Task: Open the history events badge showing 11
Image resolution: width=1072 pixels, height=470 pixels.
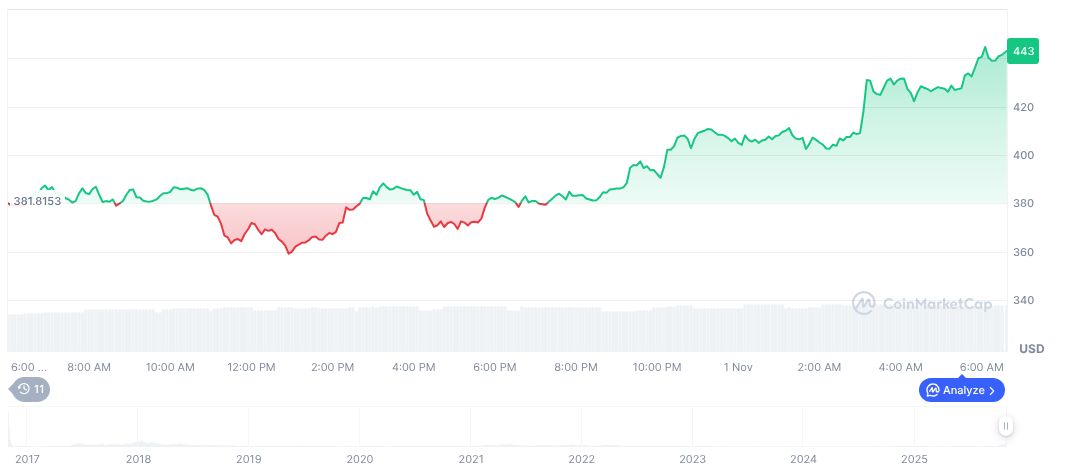Action: 30,389
